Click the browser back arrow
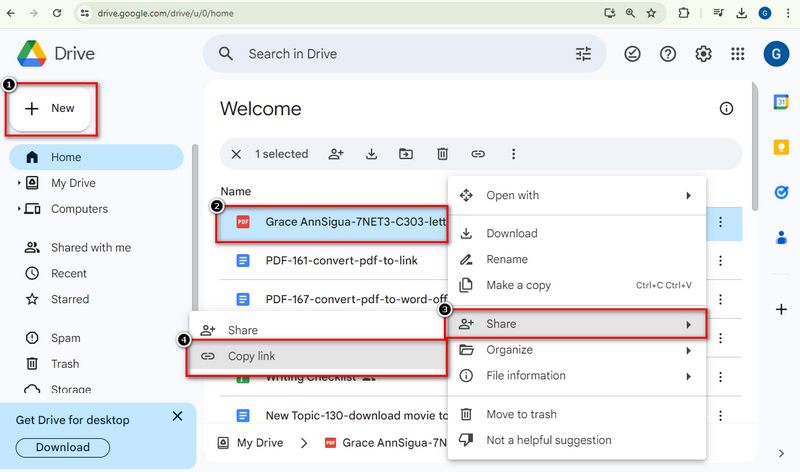The height and width of the screenshot is (472, 800). tap(11, 13)
